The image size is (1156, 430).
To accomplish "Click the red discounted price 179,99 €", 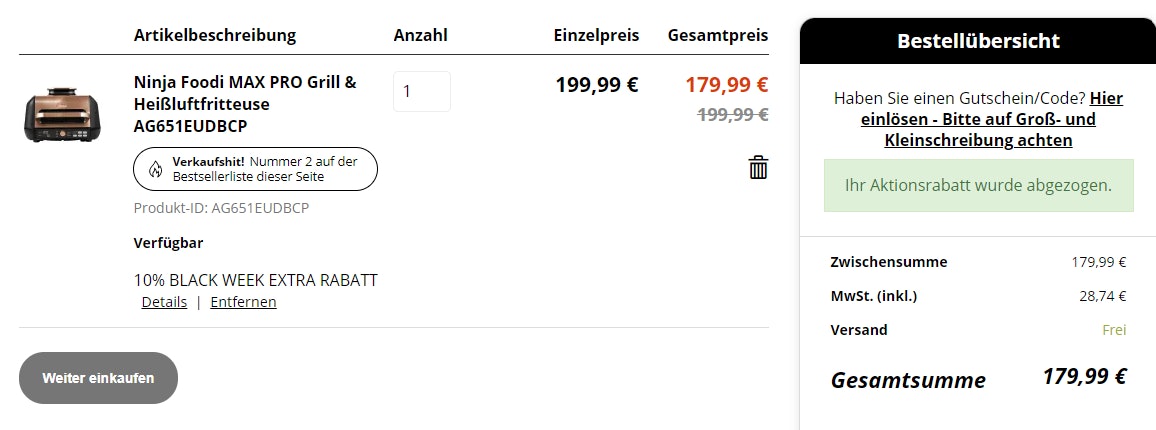I will [726, 84].
